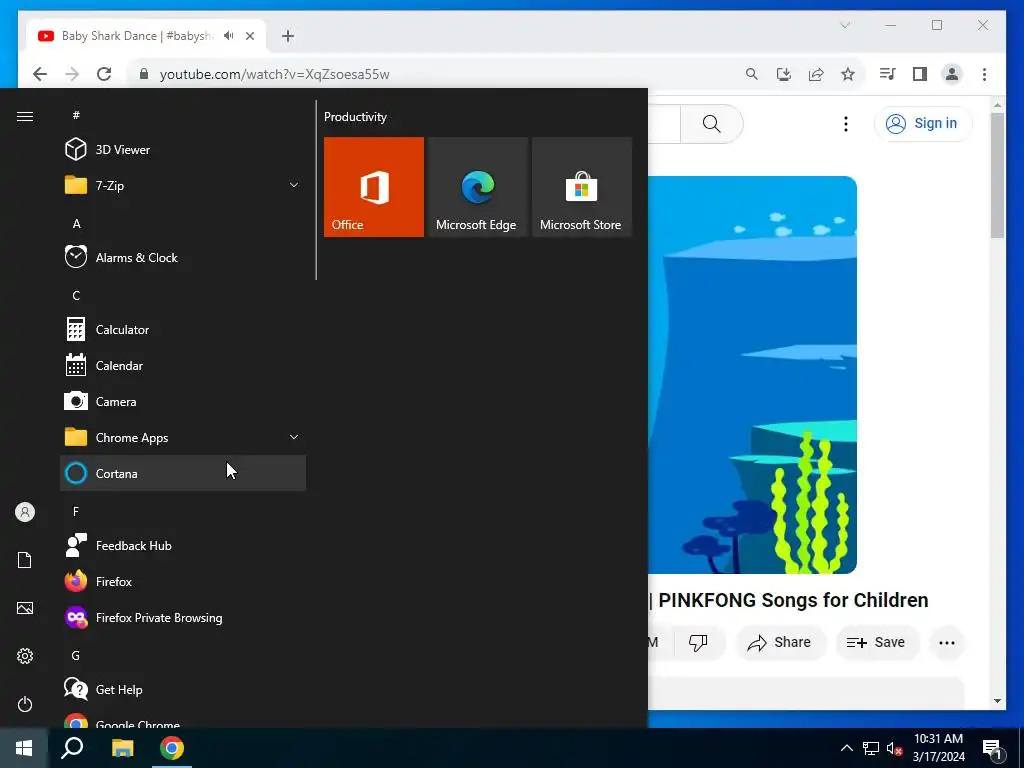The image size is (1024, 768).
Task: Open Settings gear in Start sidebar
Action: point(25,656)
